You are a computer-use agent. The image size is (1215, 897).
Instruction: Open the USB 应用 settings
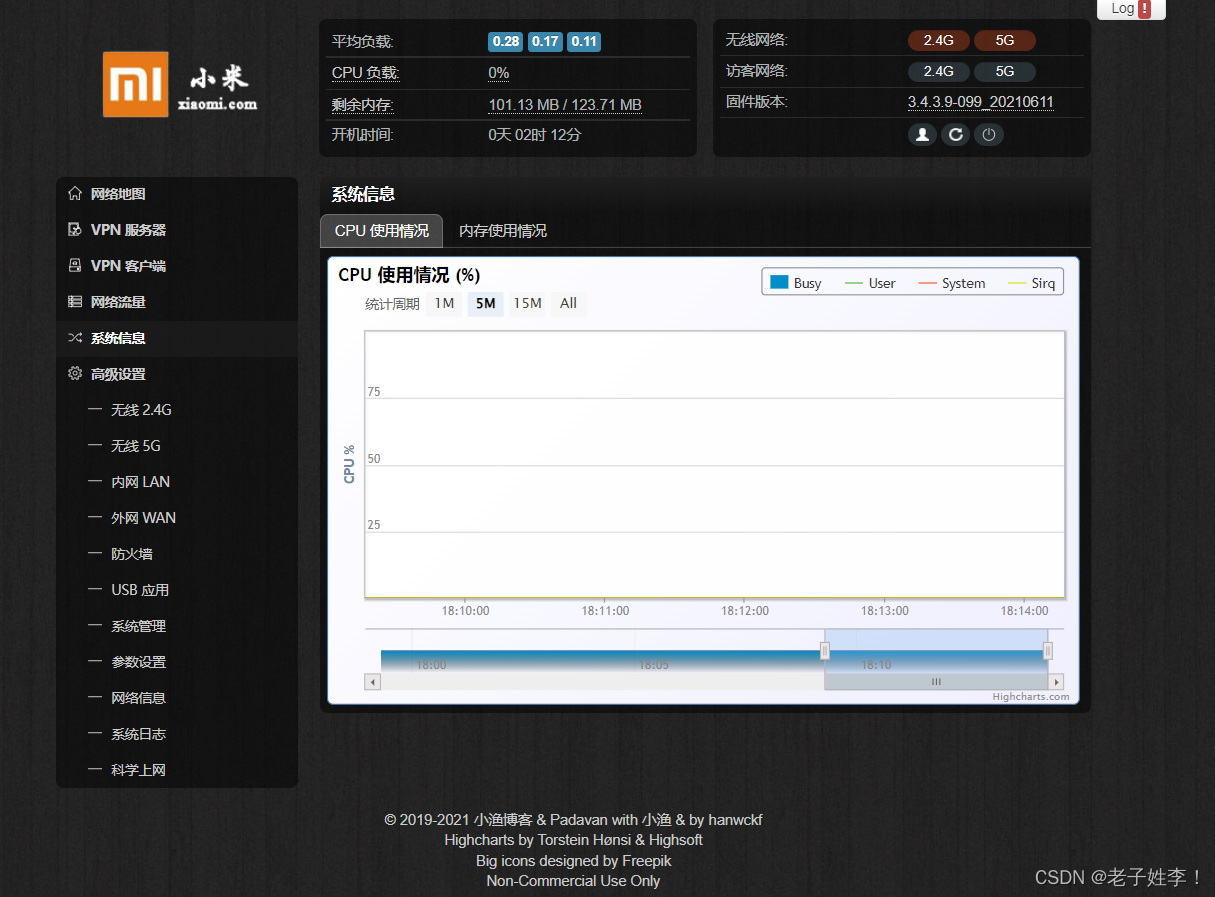(x=177, y=590)
